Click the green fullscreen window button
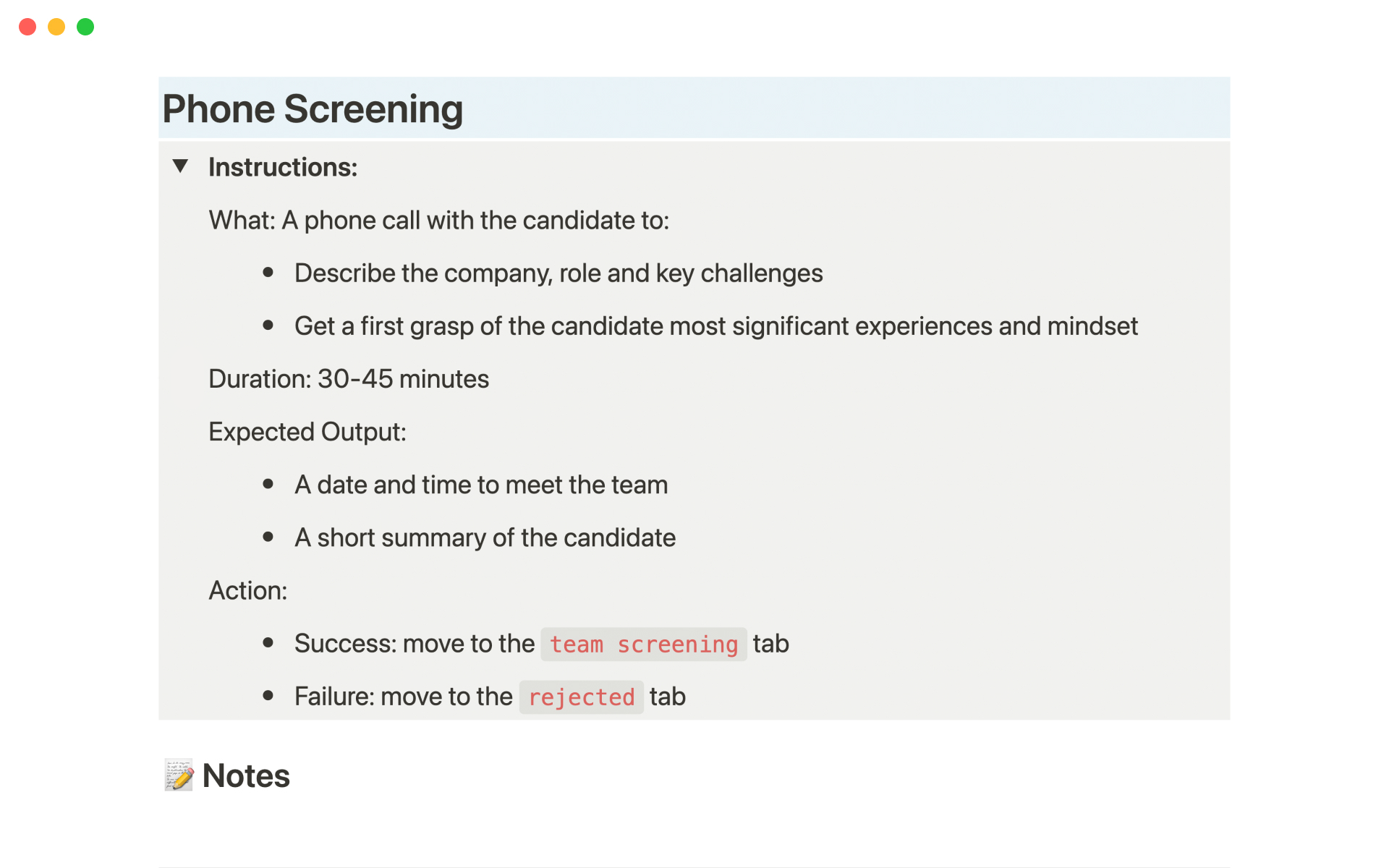 pos(85,27)
